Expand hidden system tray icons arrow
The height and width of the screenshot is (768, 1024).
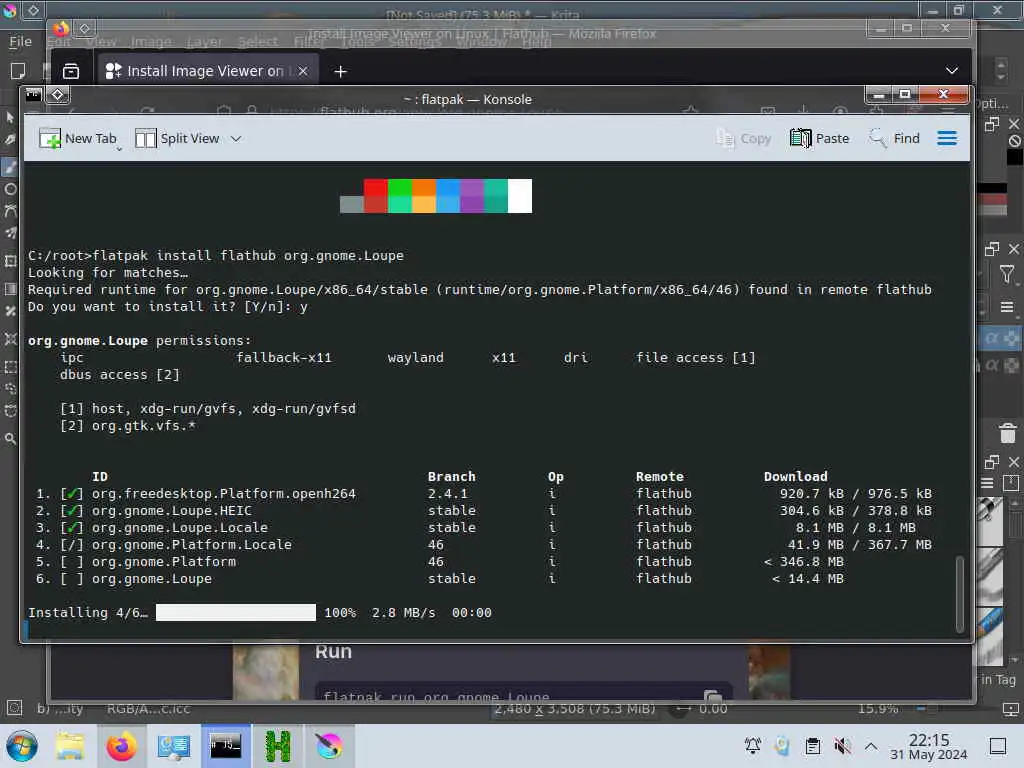pyautogui.click(x=871, y=746)
